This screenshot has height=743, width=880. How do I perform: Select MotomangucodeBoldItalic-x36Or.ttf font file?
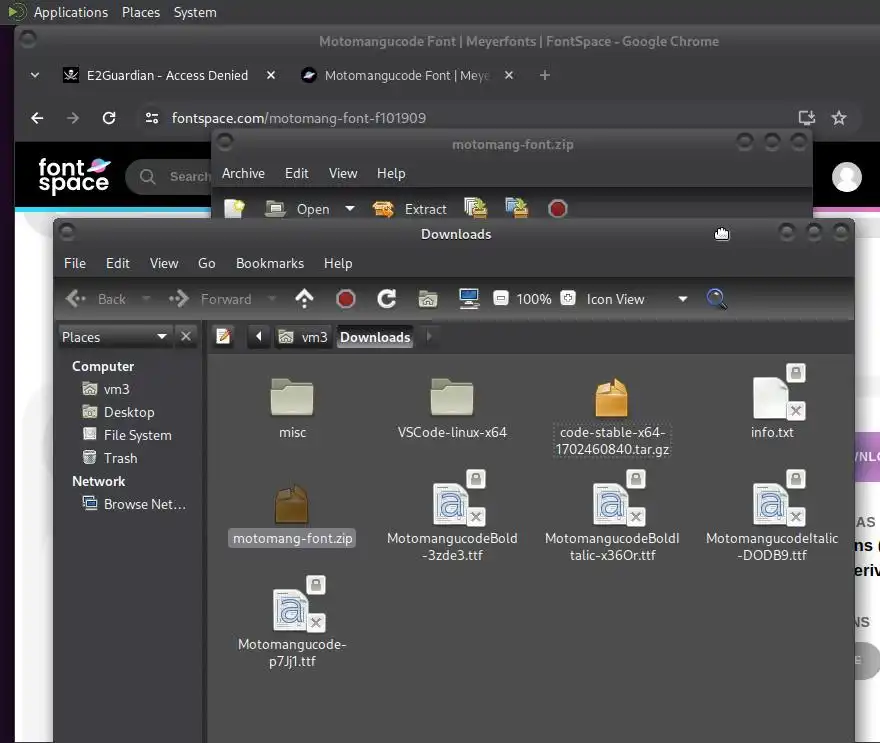(x=612, y=516)
